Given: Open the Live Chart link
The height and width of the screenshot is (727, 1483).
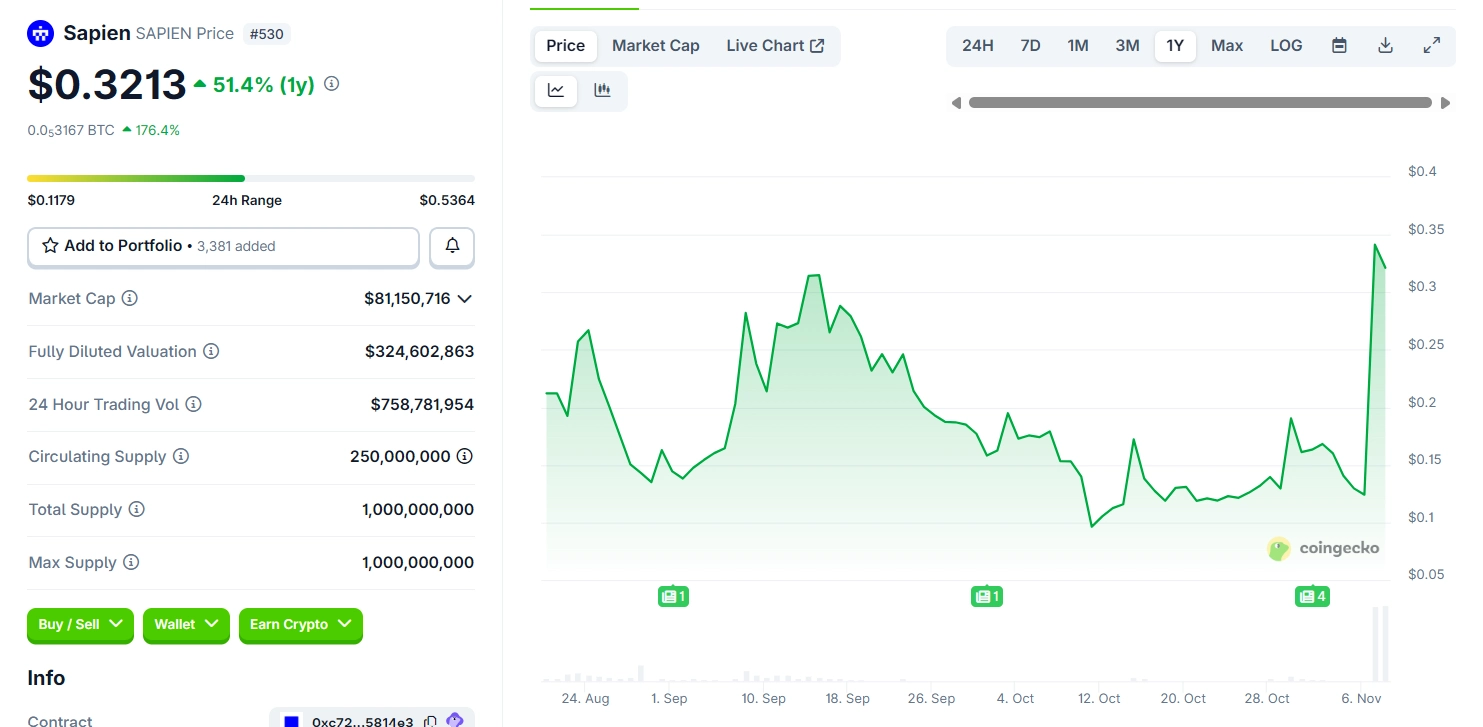Looking at the screenshot, I should (x=775, y=45).
